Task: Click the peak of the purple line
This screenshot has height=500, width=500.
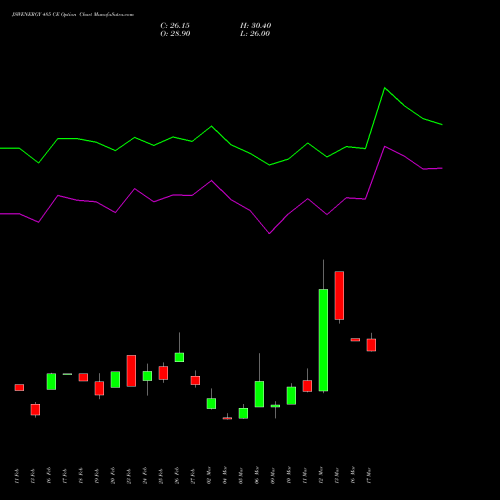Action: click(x=385, y=146)
